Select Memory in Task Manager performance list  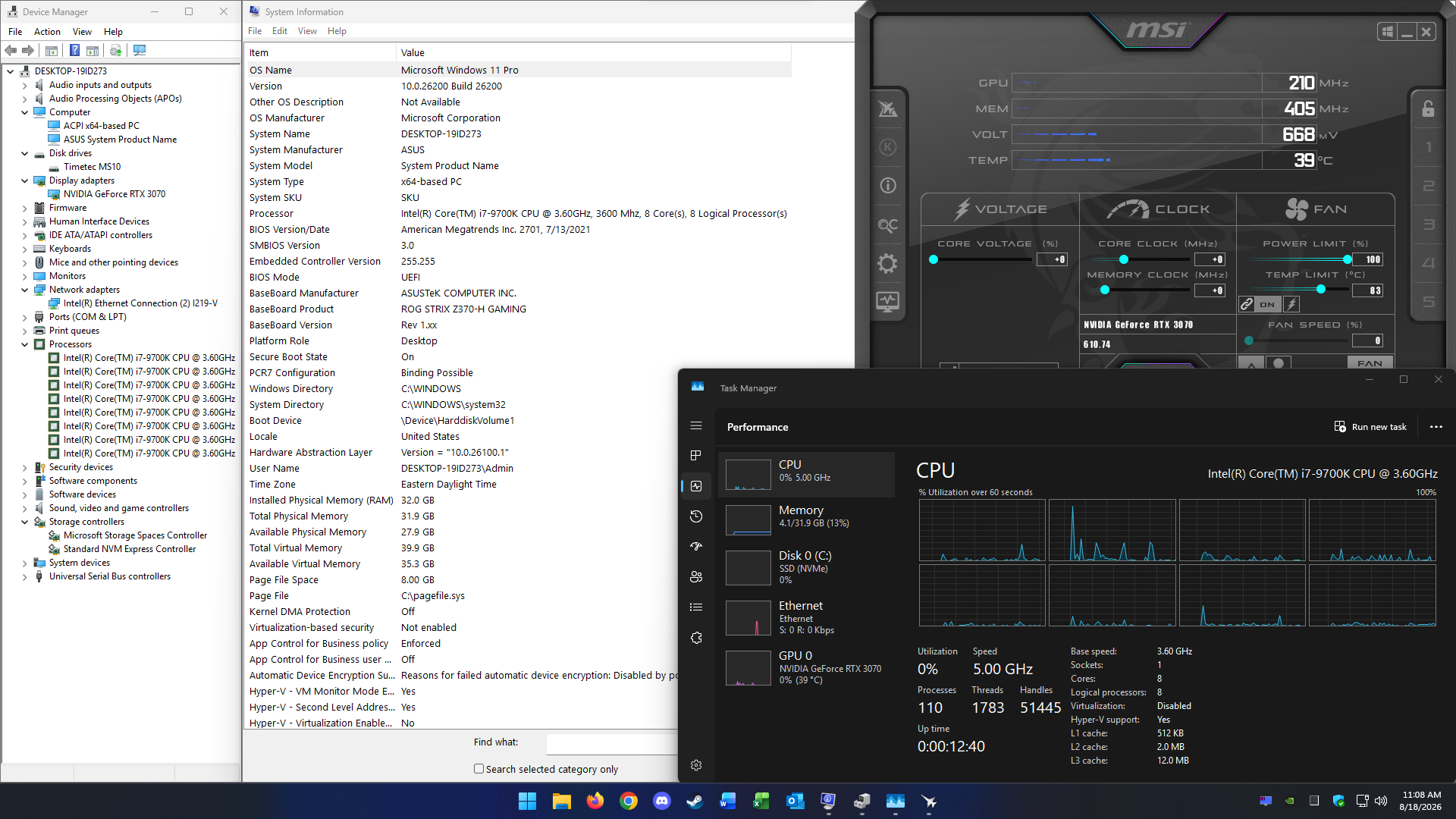[807, 520]
